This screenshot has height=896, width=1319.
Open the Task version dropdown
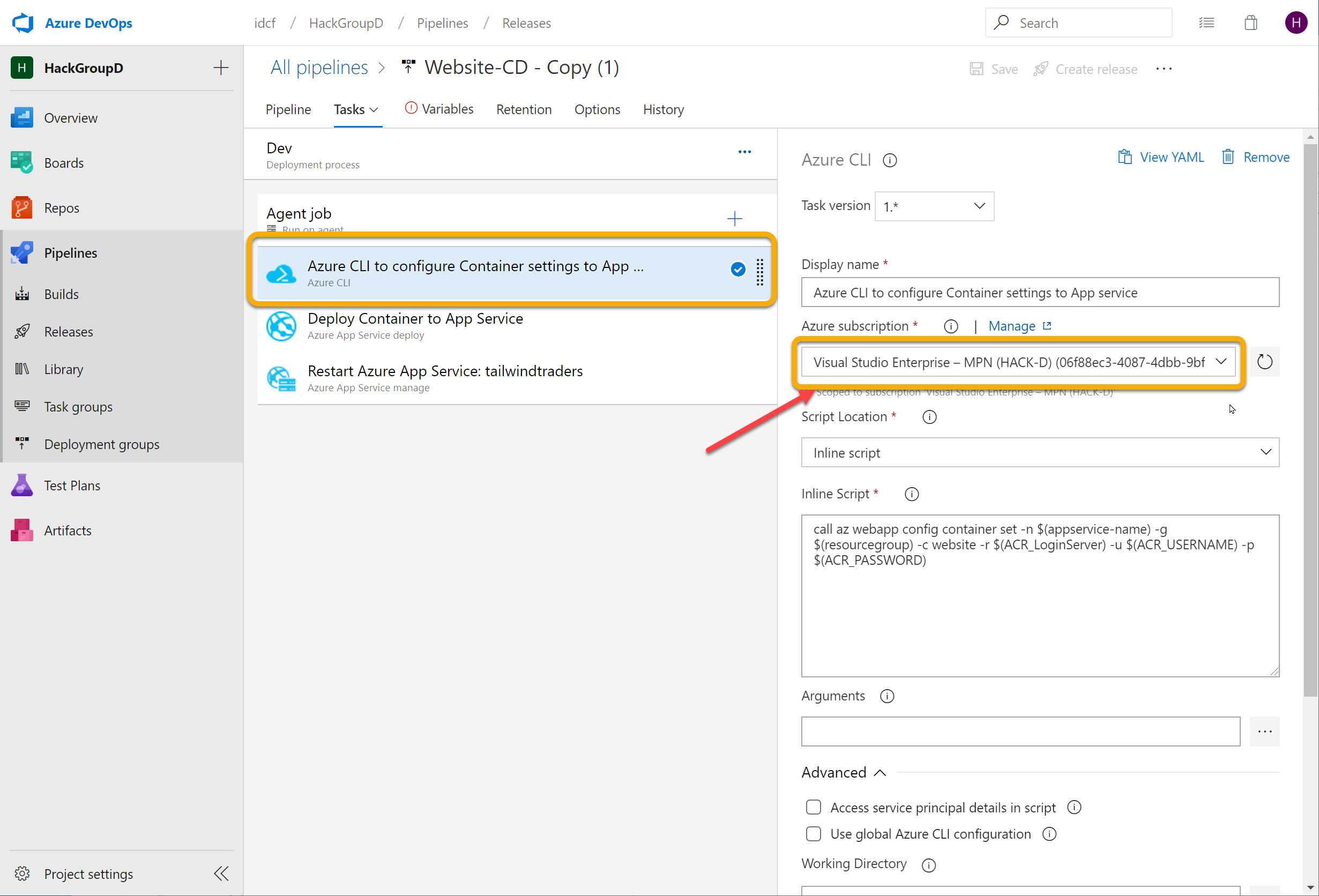point(934,206)
